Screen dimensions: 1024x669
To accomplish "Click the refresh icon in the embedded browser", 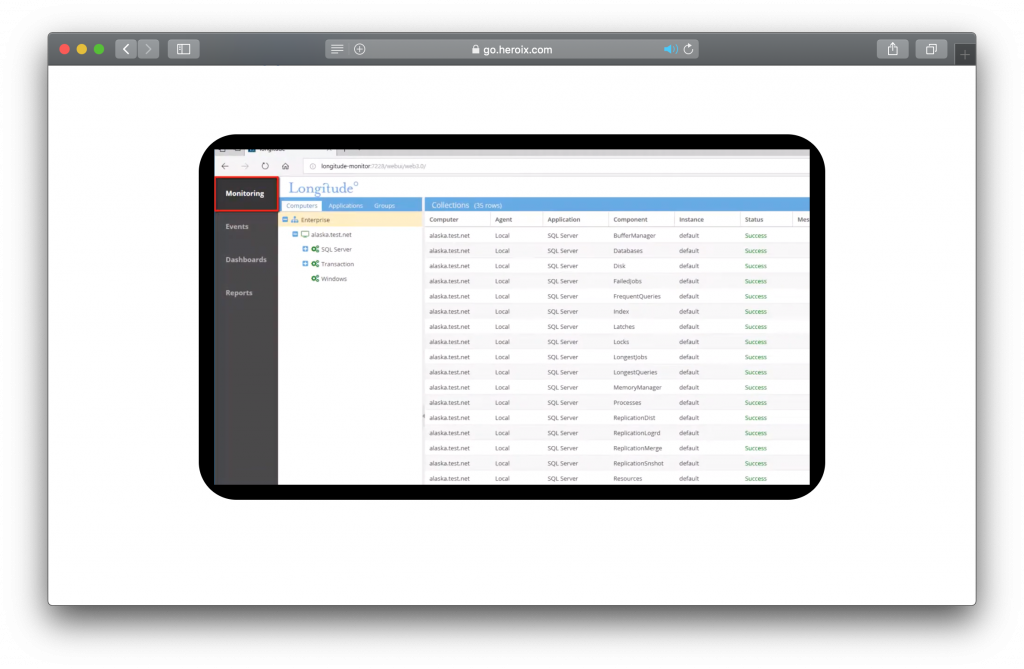I will pos(265,166).
